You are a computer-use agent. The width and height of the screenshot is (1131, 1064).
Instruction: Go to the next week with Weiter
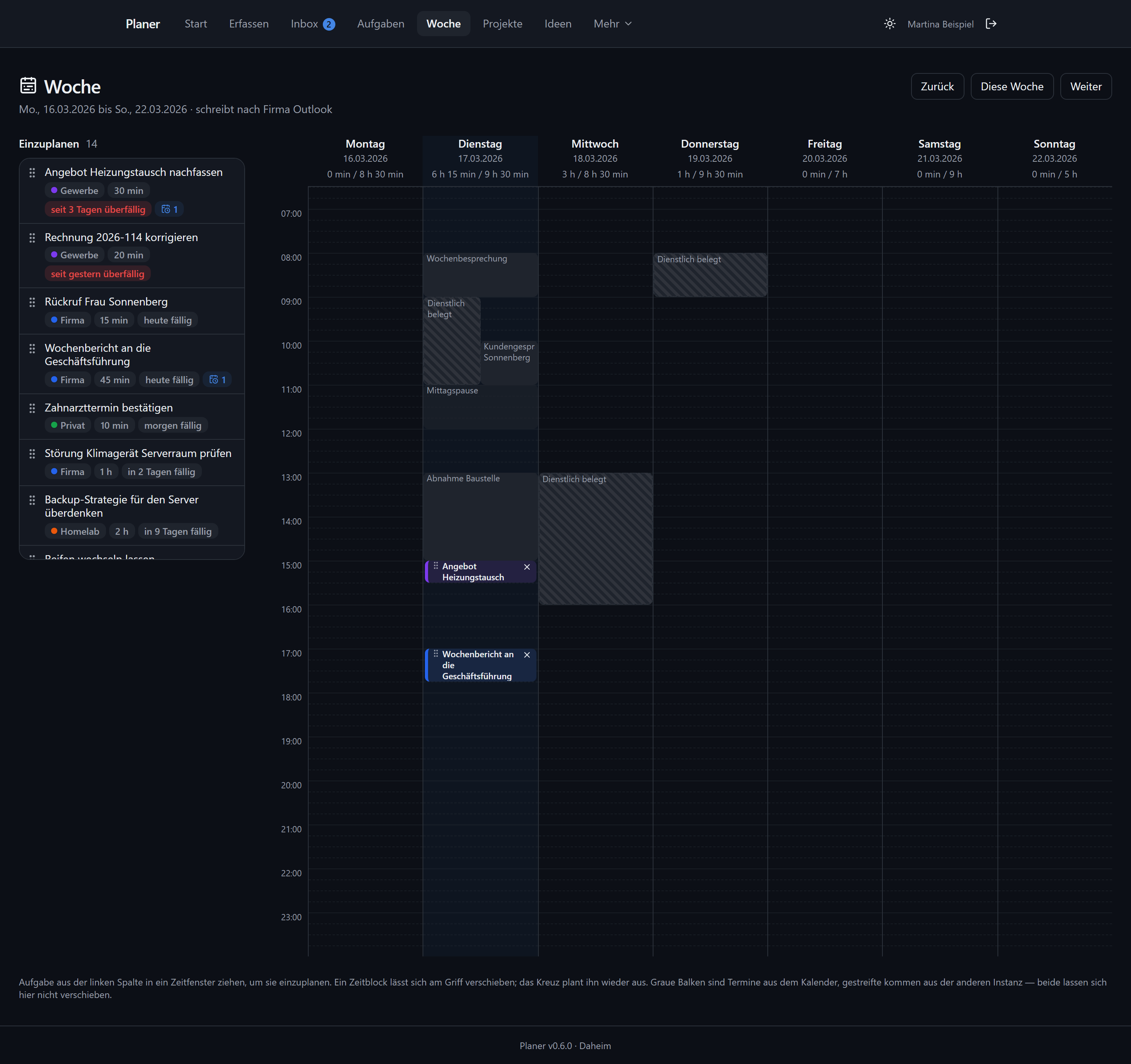[x=1085, y=86]
